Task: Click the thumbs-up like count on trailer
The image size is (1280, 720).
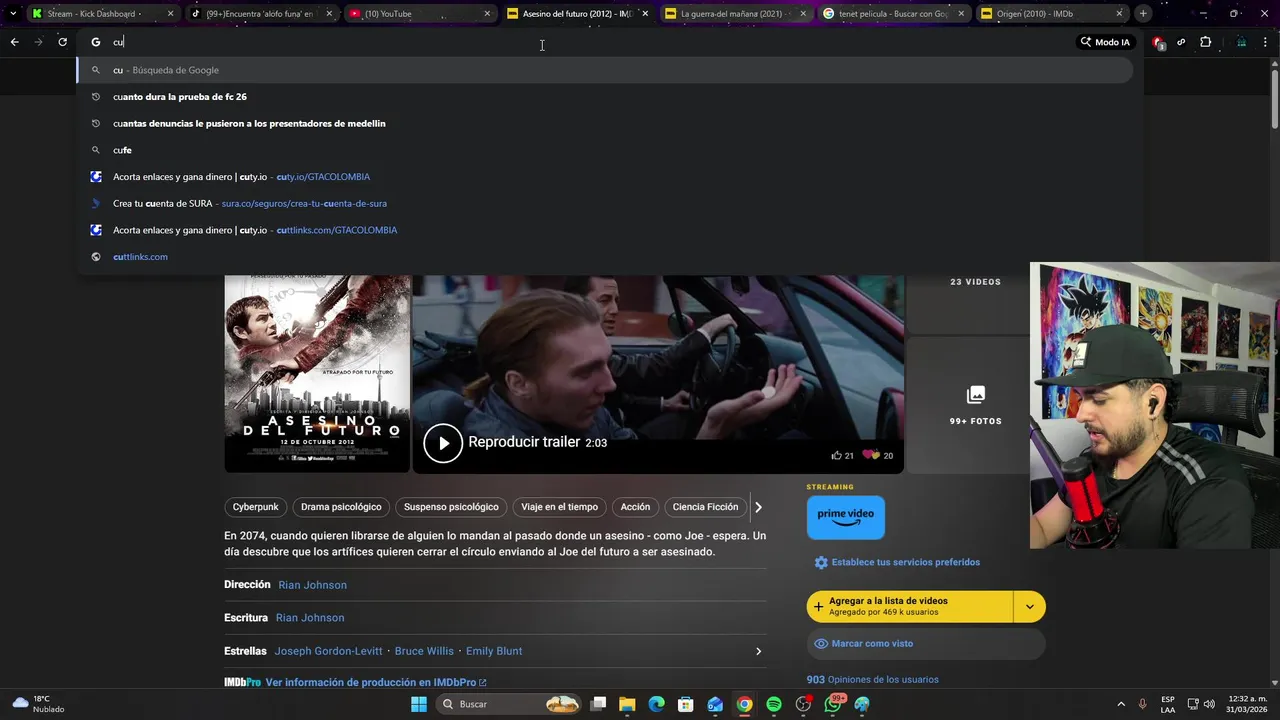Action: pos(842,455)
